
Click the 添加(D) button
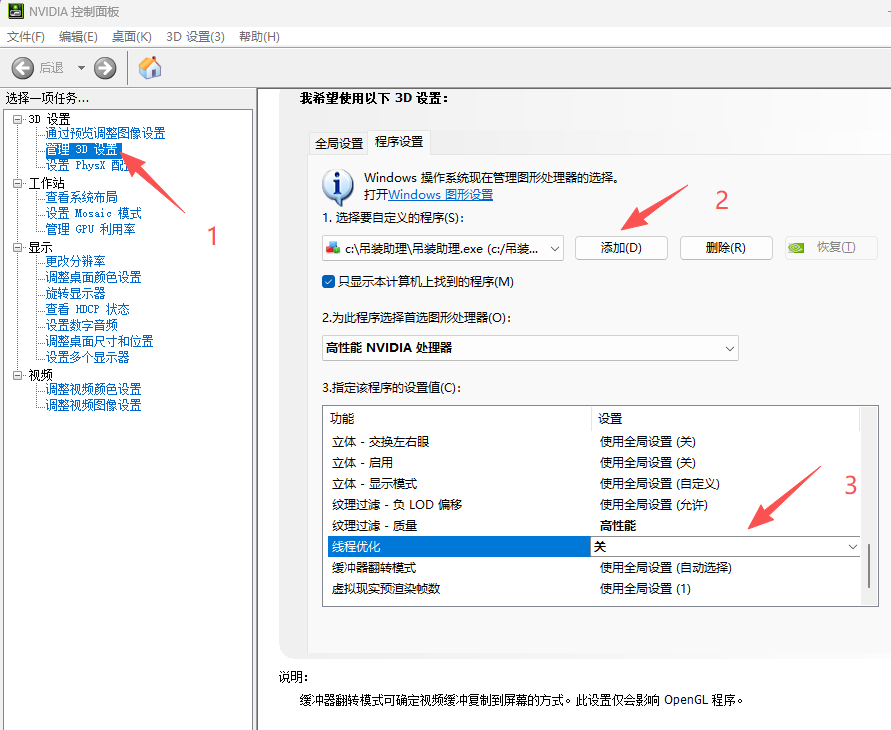point(621,248)
